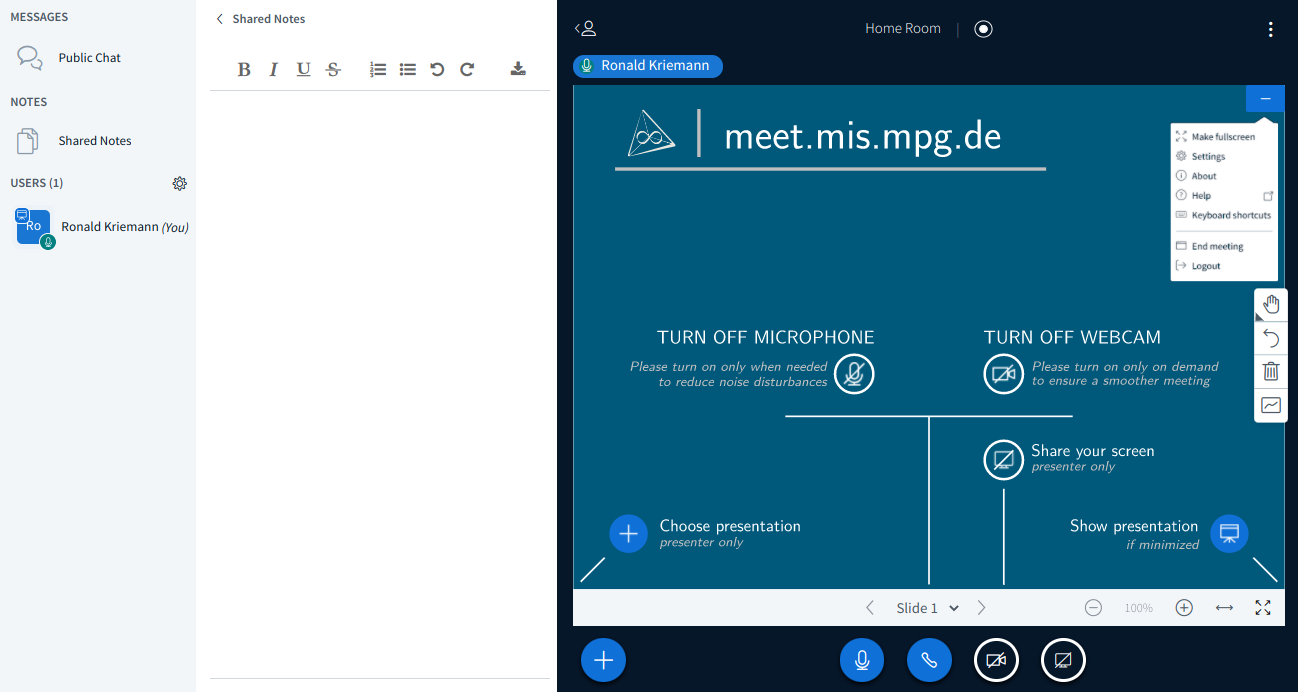Viewport: 1298px width, 692px height.
Task: Toggle multi-user whiteboard mode icon
Action: click(1271, 405)
